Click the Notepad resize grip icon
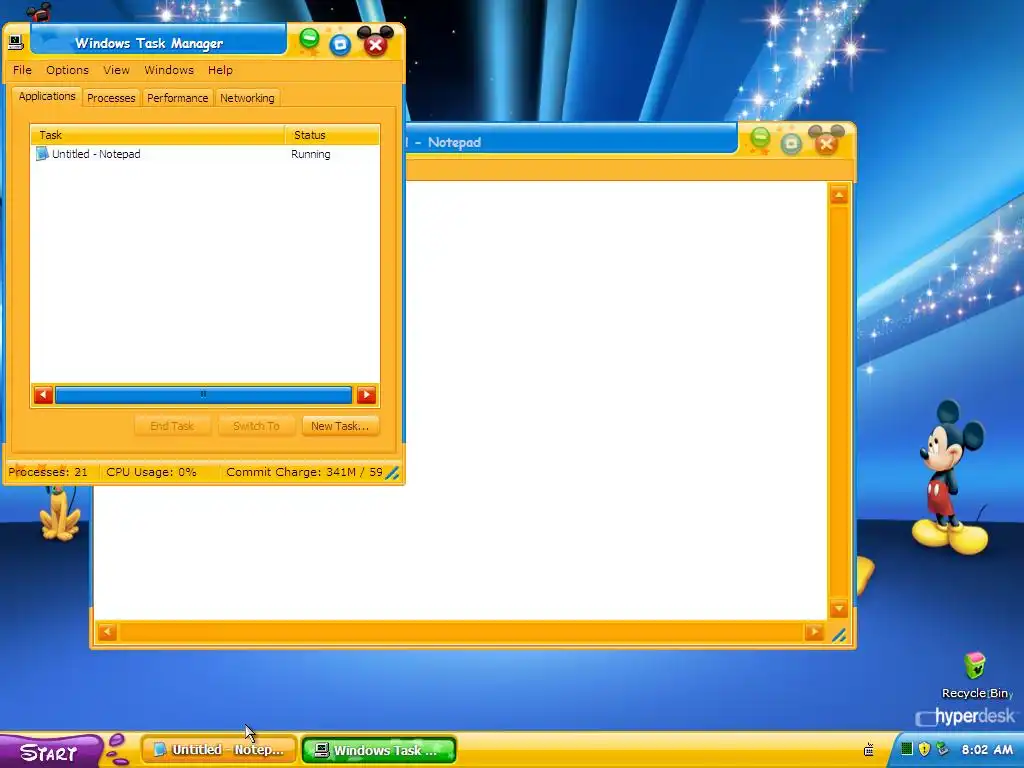 click(x=839, y=635)
